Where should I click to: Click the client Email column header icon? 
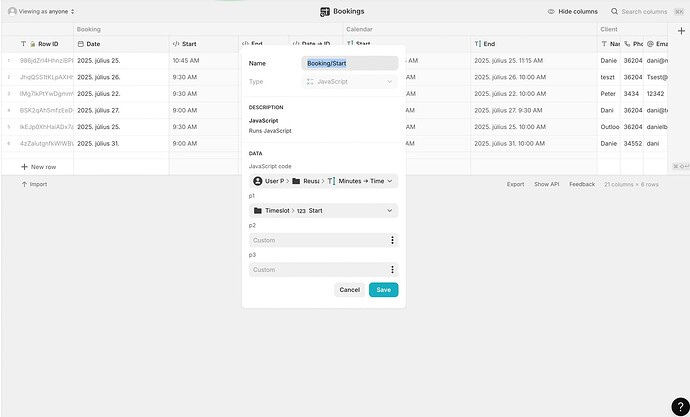[x=650, y=44]
